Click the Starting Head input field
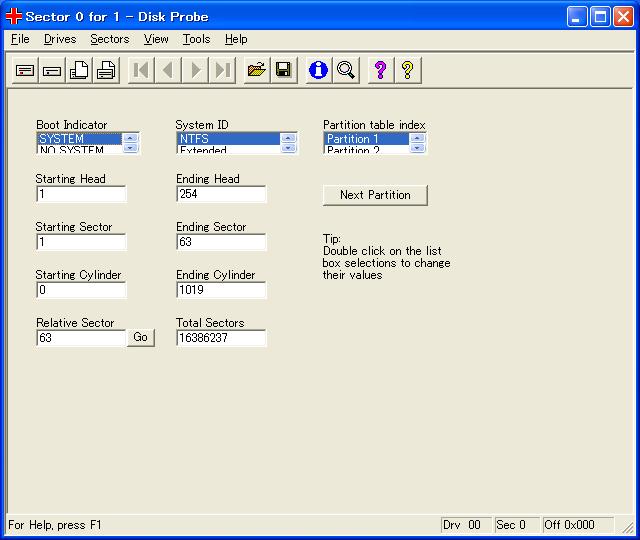The width and height of the screenshot is (640, 540). click(81, 194)
